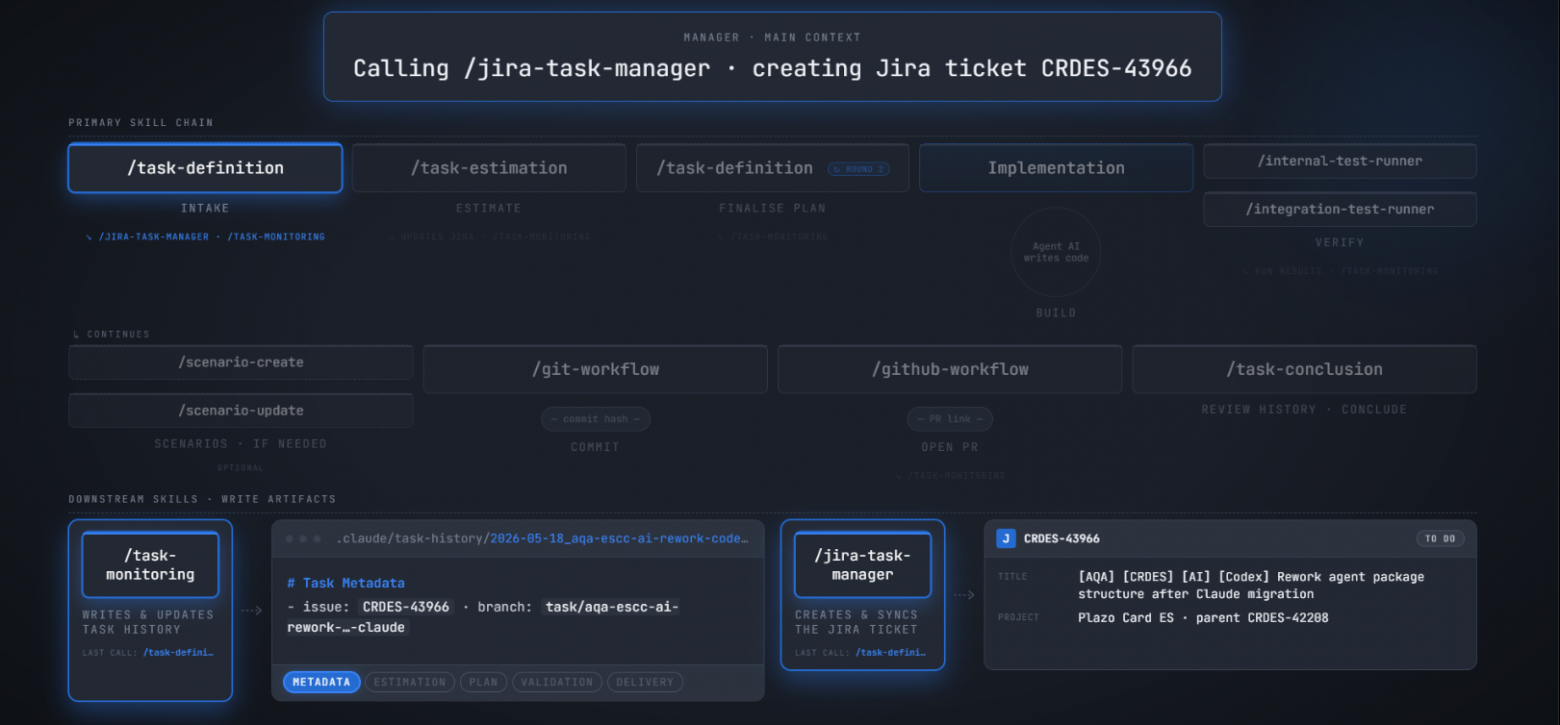Open the /internal-test-runner card
This screenshot has height=725, width=1560.
pyautogui.click(x=1340, y=161)
